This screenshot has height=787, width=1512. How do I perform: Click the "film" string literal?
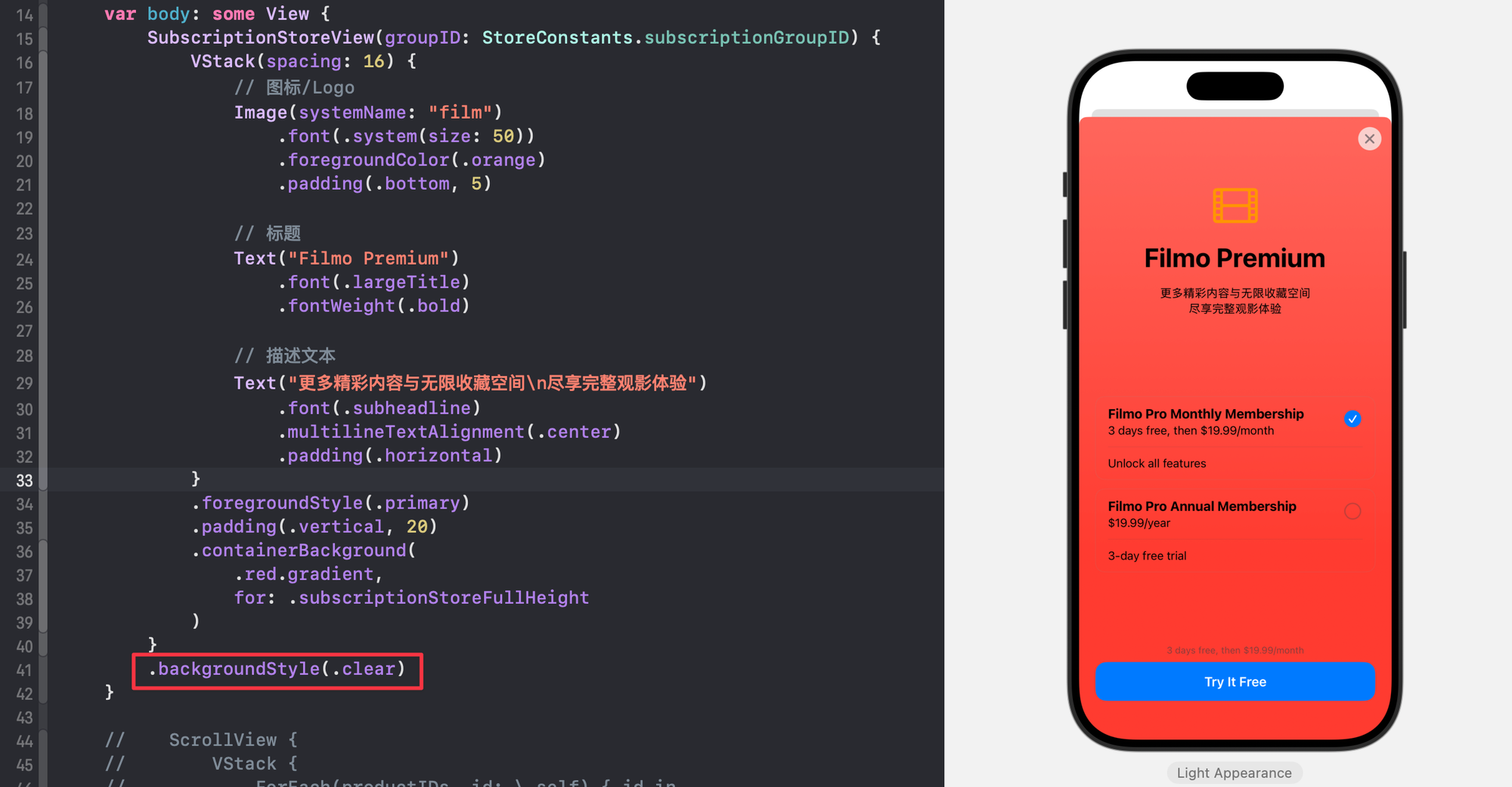[460, 113]
